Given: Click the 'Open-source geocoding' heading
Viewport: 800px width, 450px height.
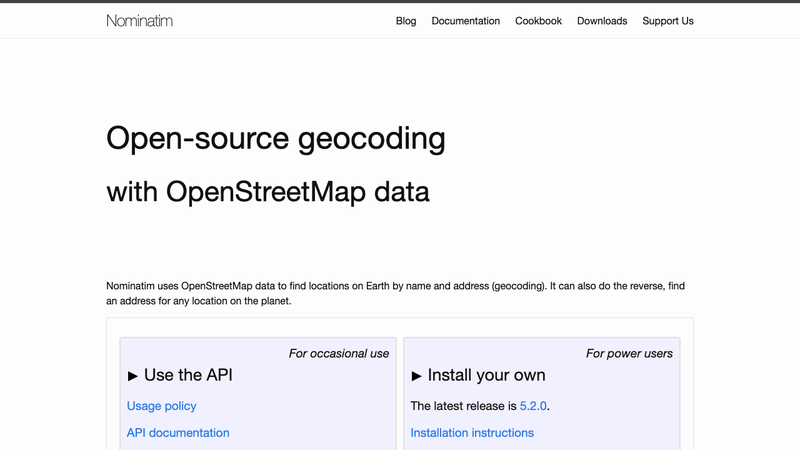Looking at the screenshot, I should click(276, 138).
